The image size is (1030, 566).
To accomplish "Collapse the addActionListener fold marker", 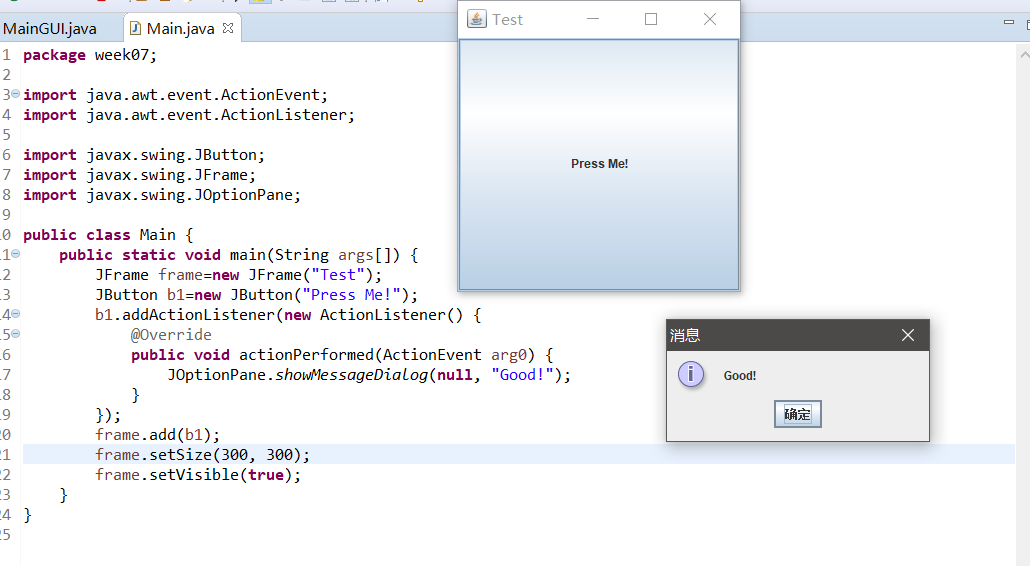I will 15,314.
